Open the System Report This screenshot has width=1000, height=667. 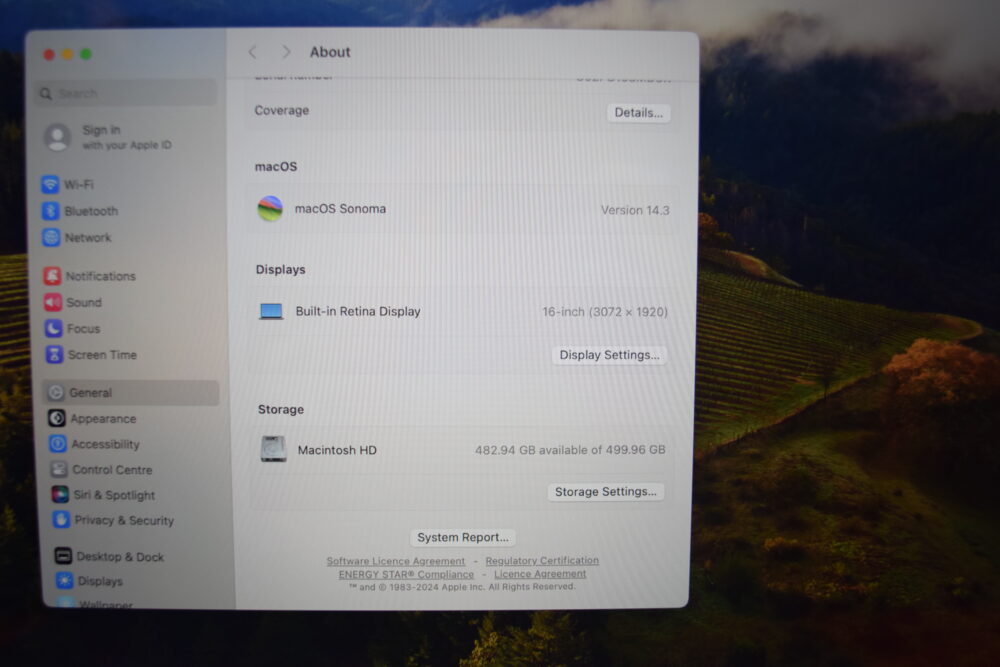pyautogui.click(x=463, y=538)
